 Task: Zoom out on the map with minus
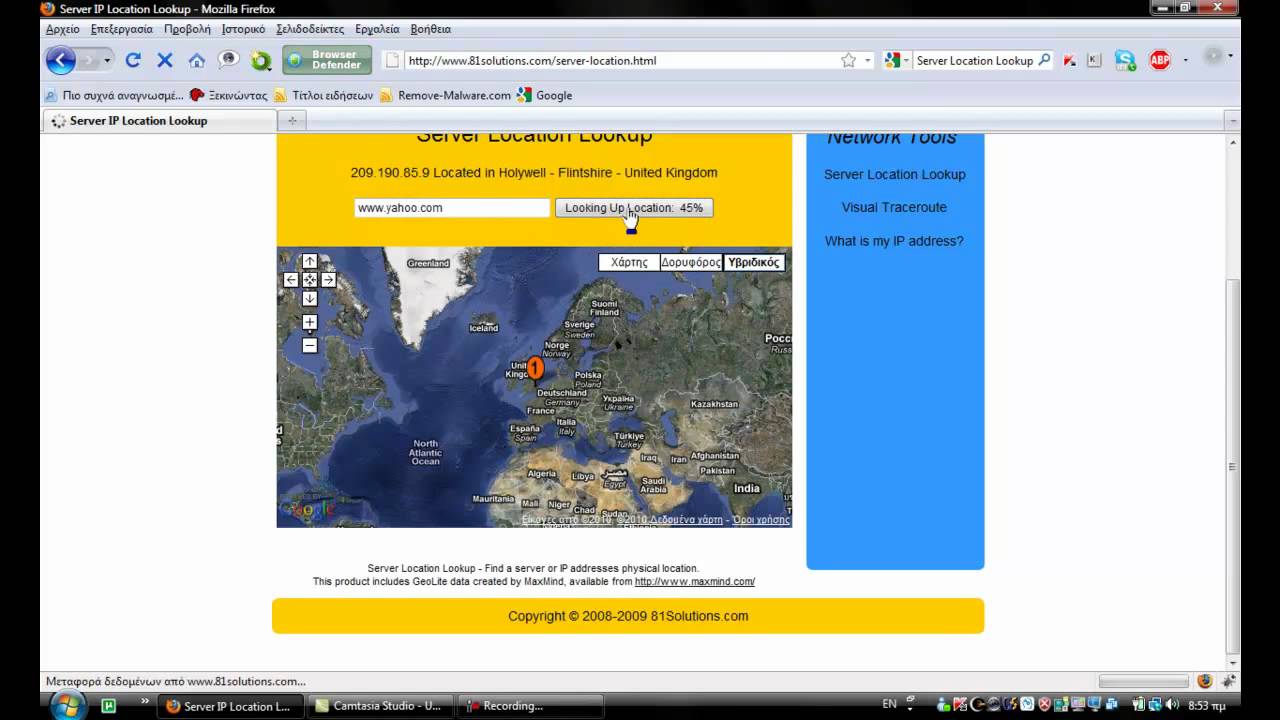point(310,345)
